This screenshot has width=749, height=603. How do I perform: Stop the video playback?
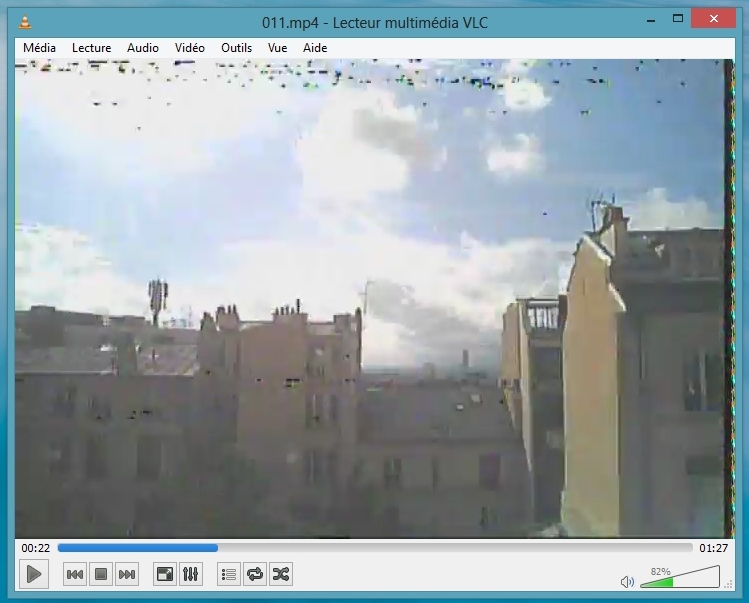point(101,574)
